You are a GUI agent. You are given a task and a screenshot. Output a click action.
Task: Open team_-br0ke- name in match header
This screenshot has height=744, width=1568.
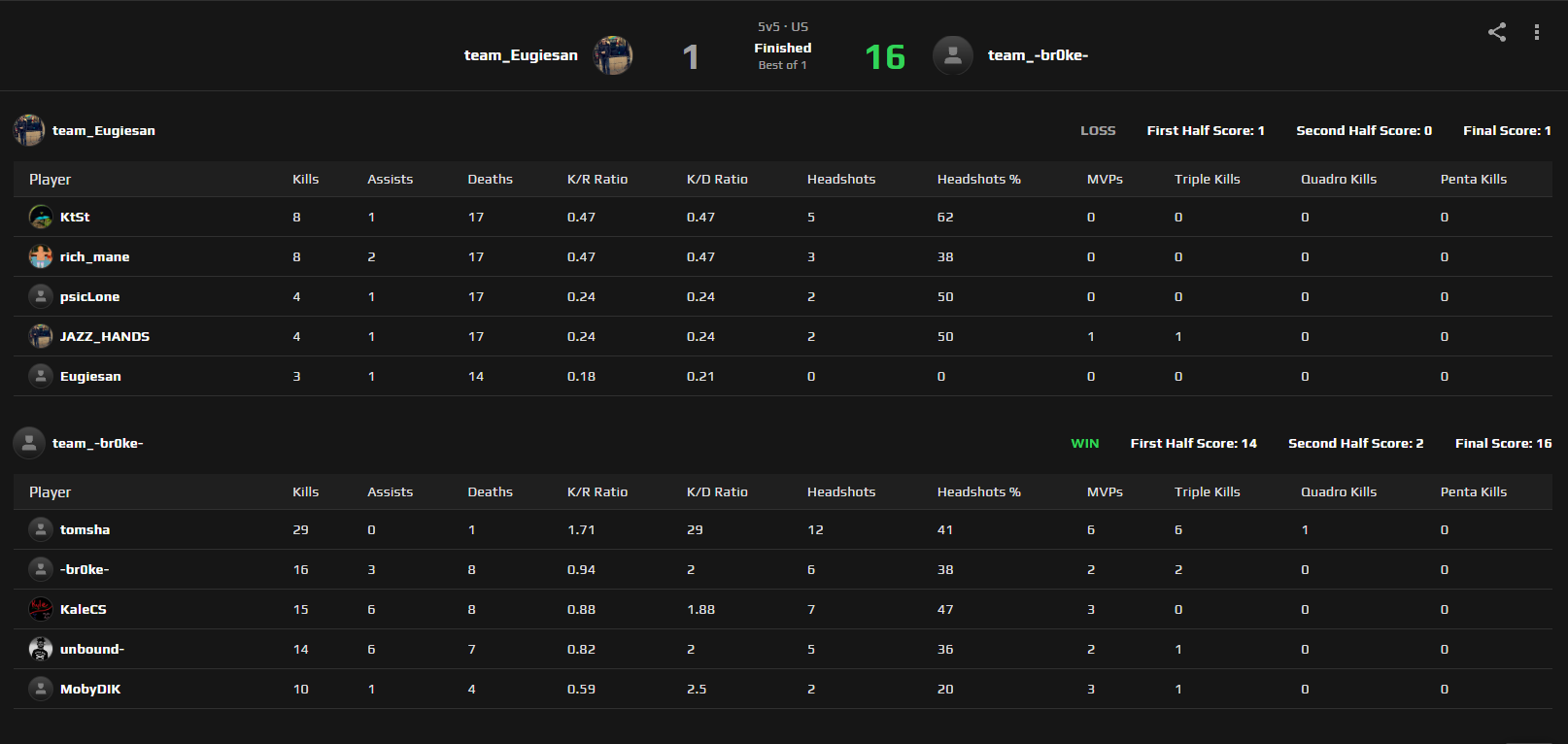tap(1038, 55)
